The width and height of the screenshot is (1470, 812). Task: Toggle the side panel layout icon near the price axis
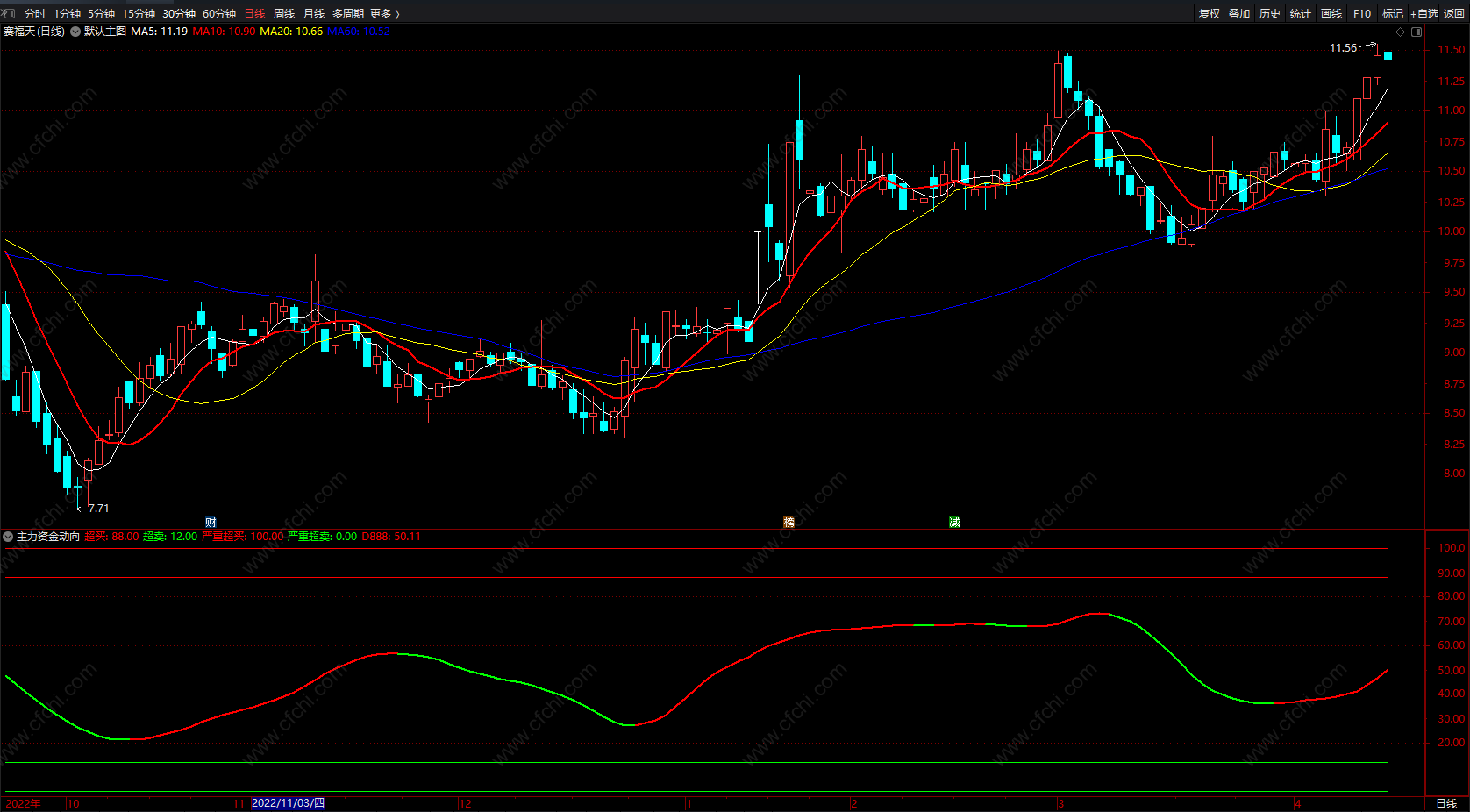coord(1416,32)
